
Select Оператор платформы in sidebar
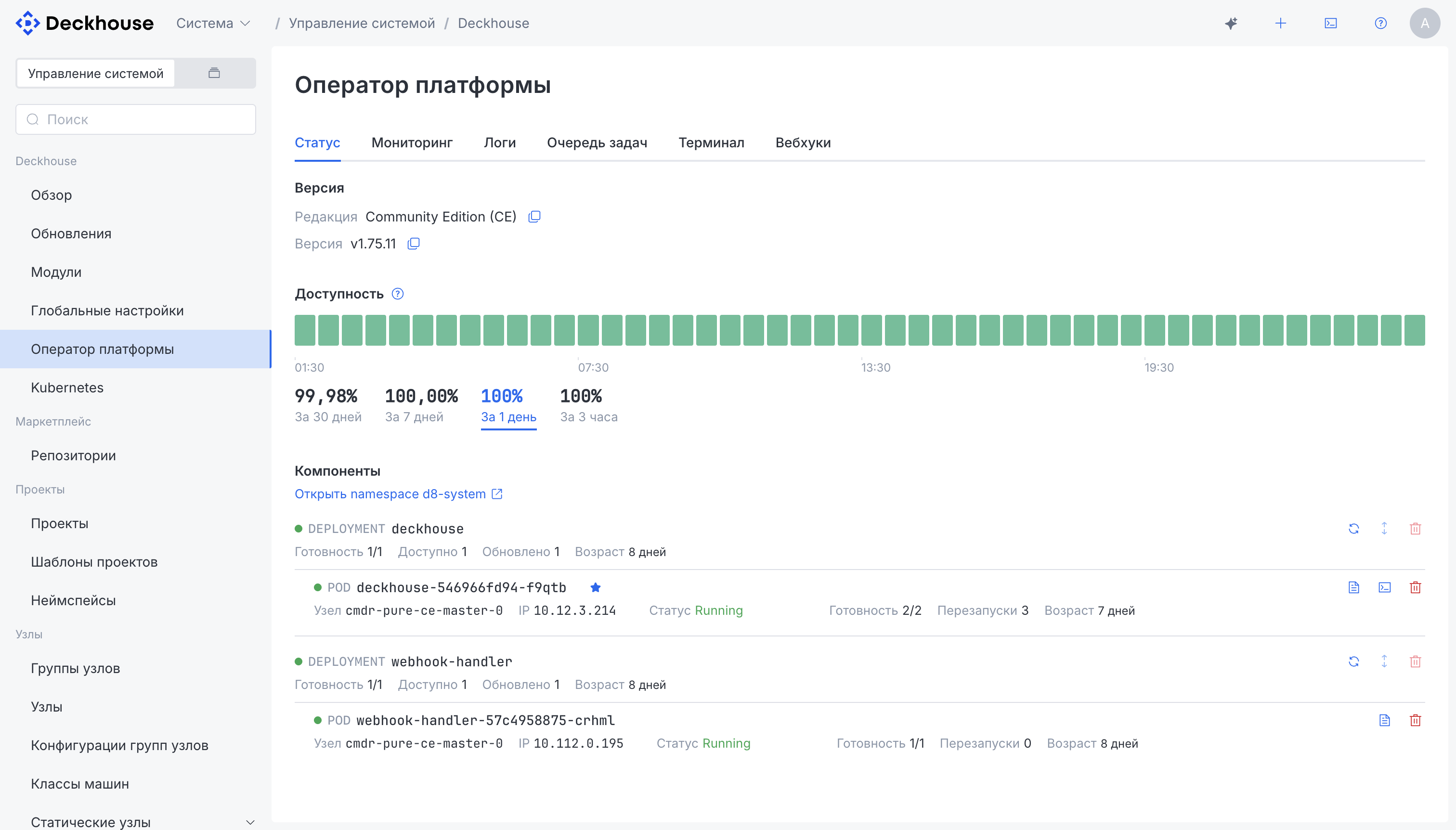point(136,349)
